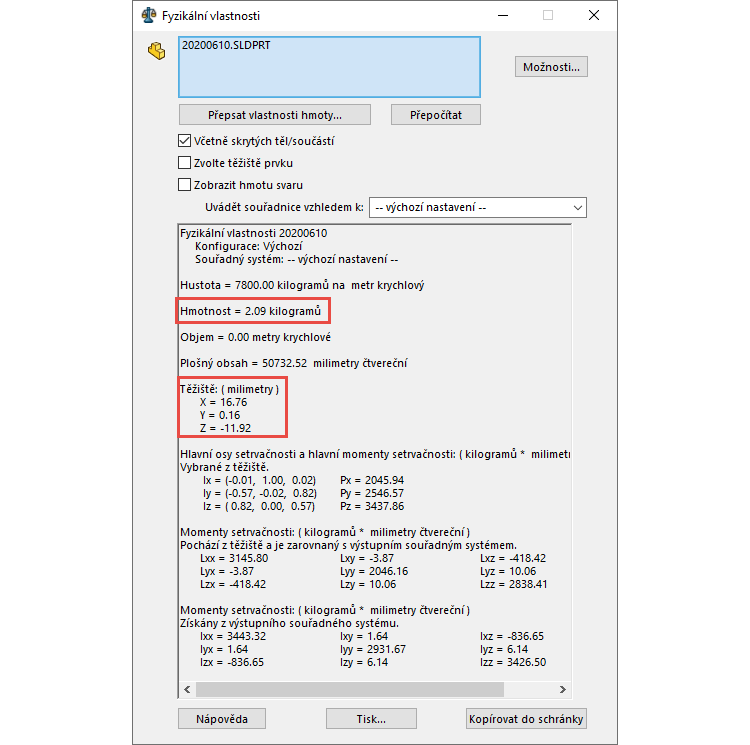Click the Hustota = 7800.00 line
Screen dimensions: 750x745
point(302,285)
